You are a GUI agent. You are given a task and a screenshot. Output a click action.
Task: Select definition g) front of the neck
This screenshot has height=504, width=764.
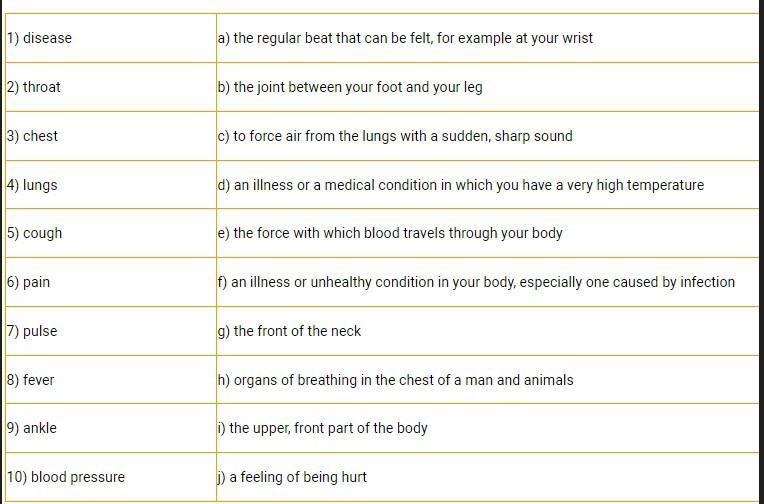[x=289, y=331]
